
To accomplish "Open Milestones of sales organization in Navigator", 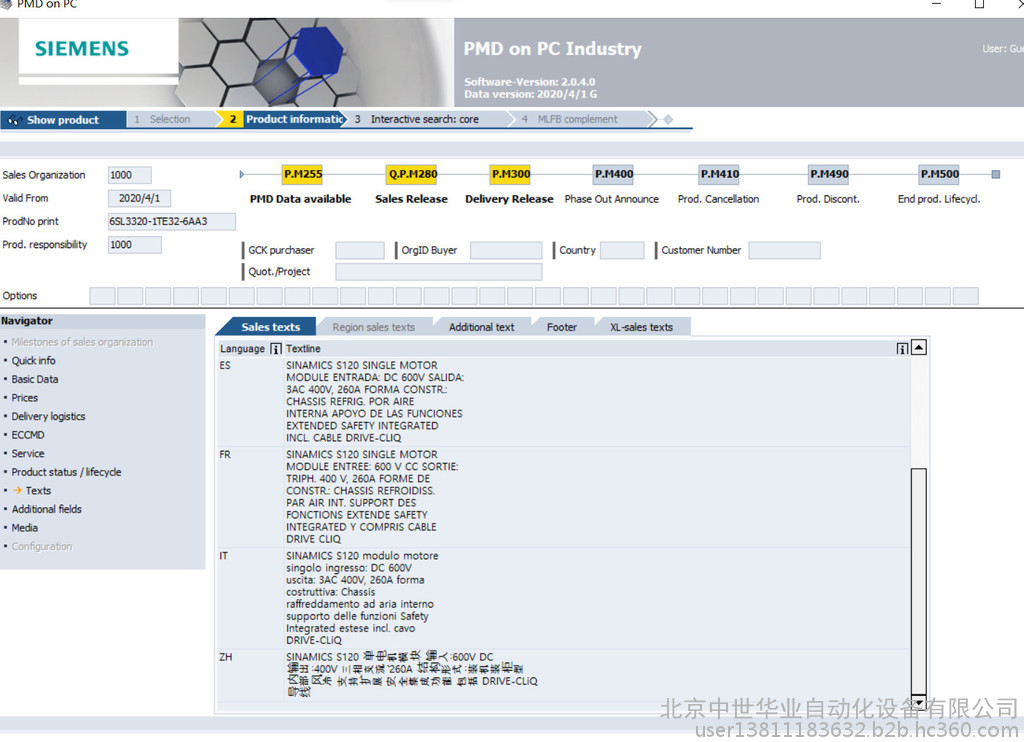I will point(82,342).
